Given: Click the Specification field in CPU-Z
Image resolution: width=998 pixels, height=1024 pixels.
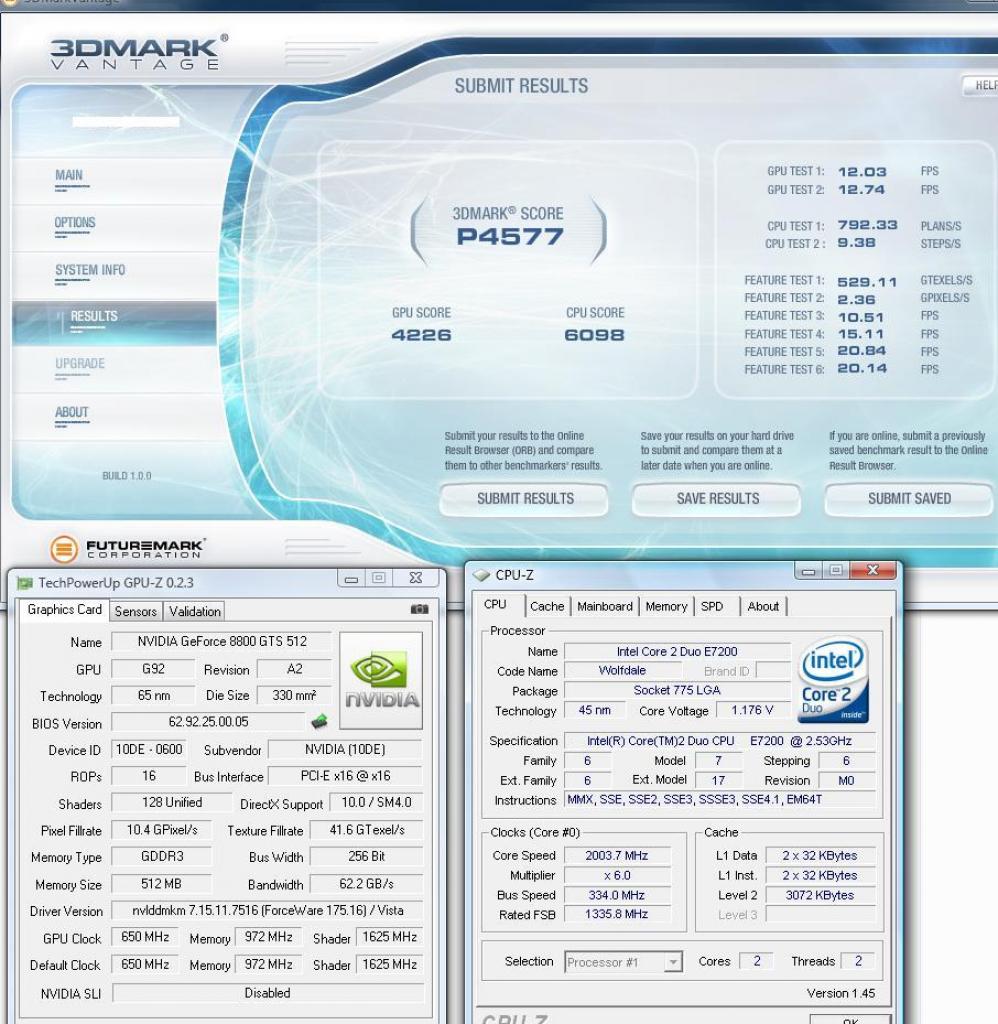Looking at the screenshot, I should coord(719,741).
